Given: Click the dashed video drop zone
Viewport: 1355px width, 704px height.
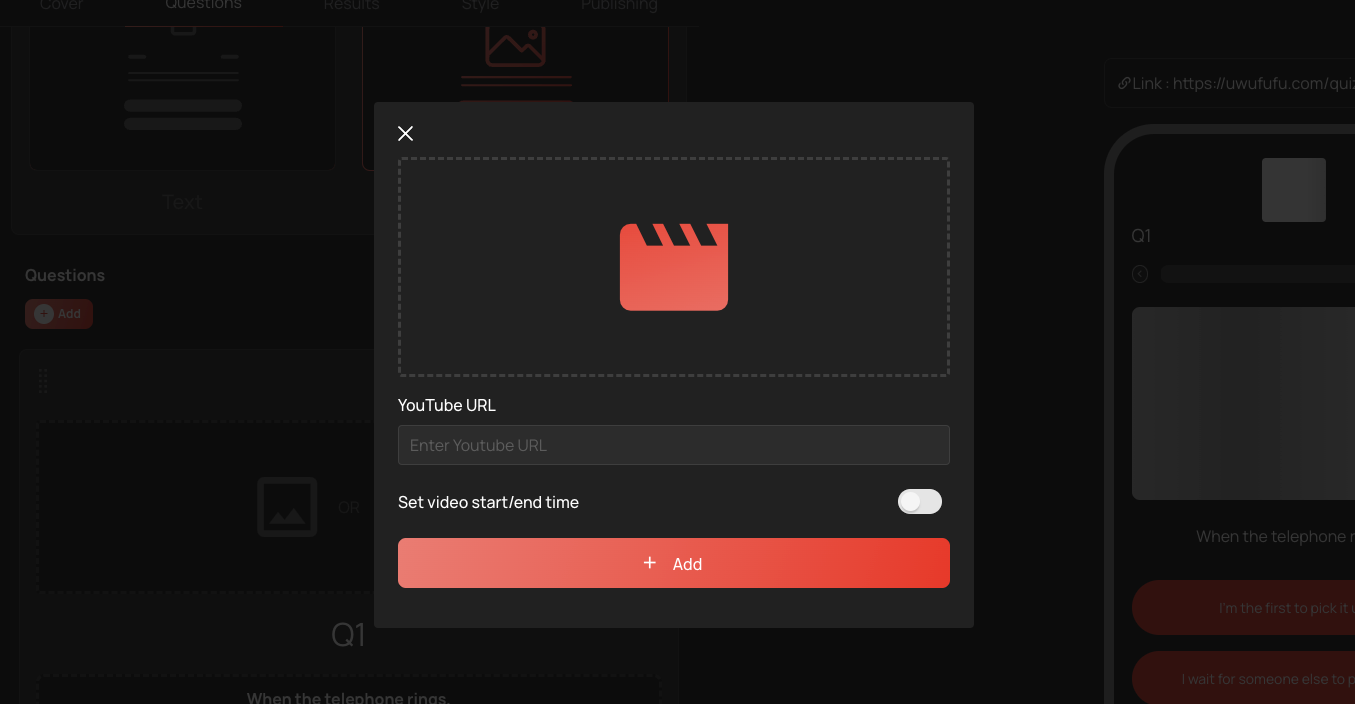Looking at the screenshot, I should tap(674, 267).
